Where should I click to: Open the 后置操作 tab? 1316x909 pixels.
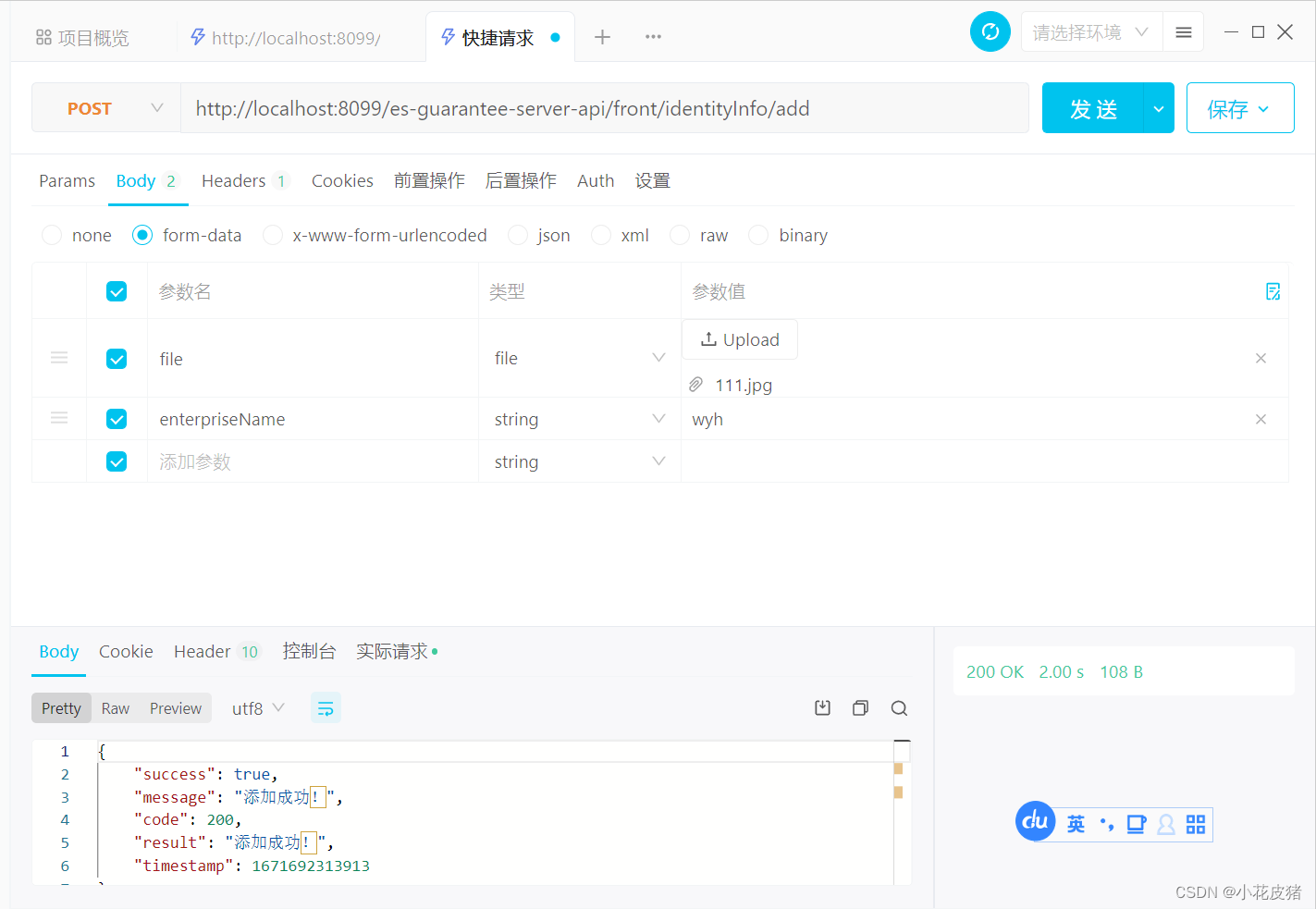coord(521,181)
